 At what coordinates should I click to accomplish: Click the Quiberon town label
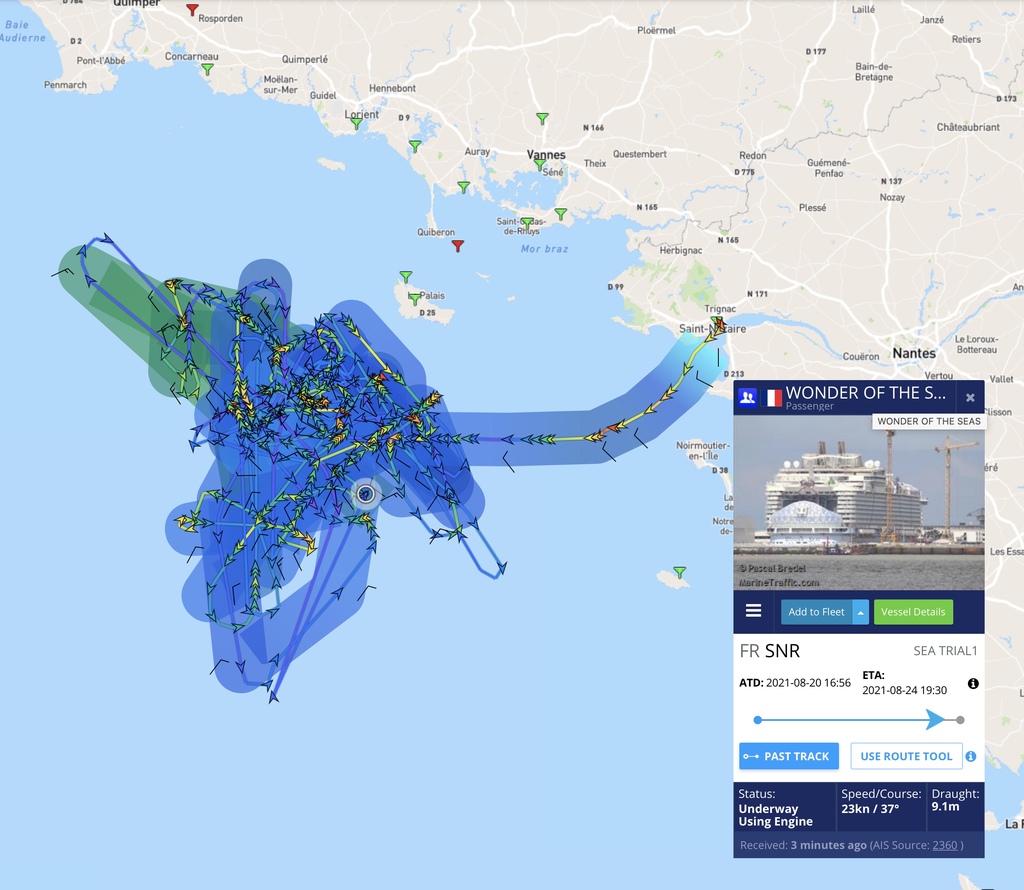tap(436, 232)
